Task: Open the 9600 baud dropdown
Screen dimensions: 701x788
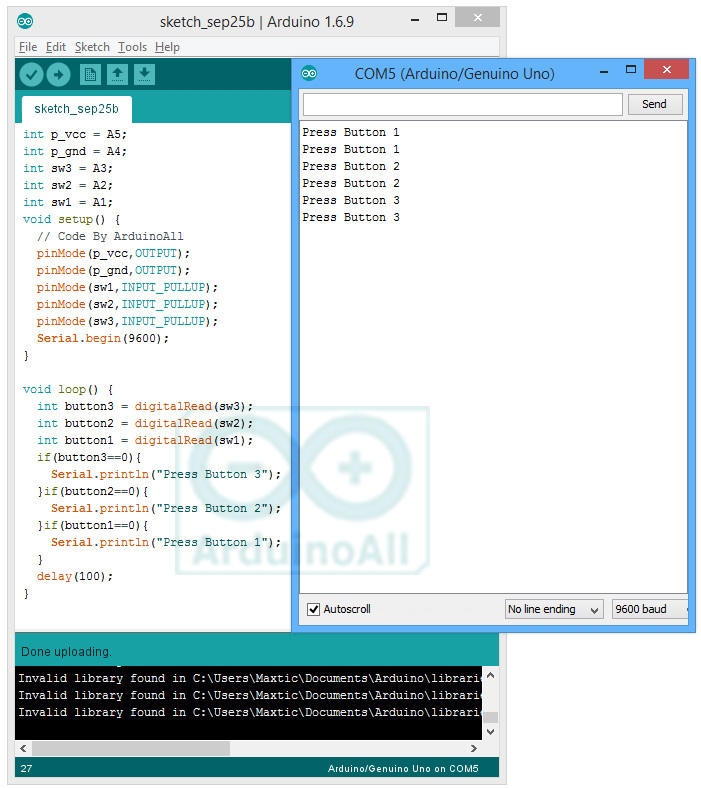Action: (650, 609)
